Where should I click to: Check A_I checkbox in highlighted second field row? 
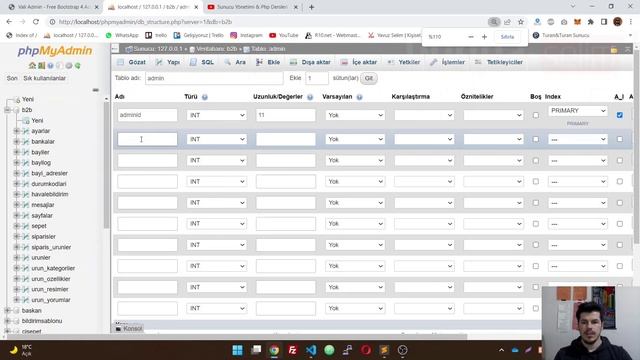point(620,139)
